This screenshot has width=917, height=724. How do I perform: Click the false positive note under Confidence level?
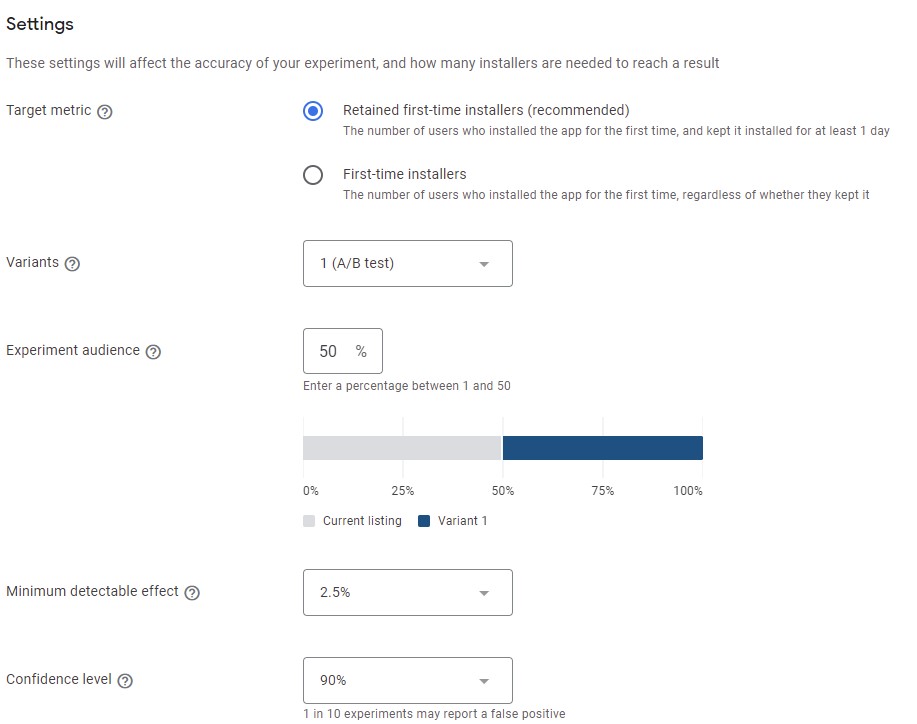434,713
